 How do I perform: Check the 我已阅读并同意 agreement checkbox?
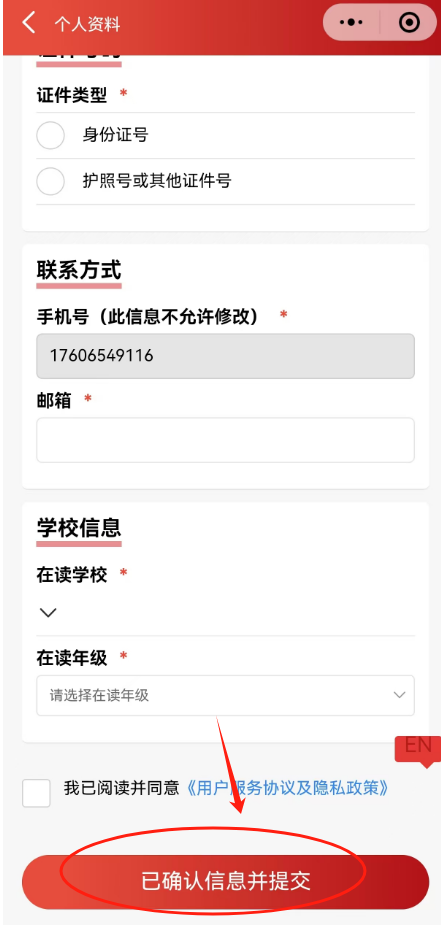click(37, 793)
